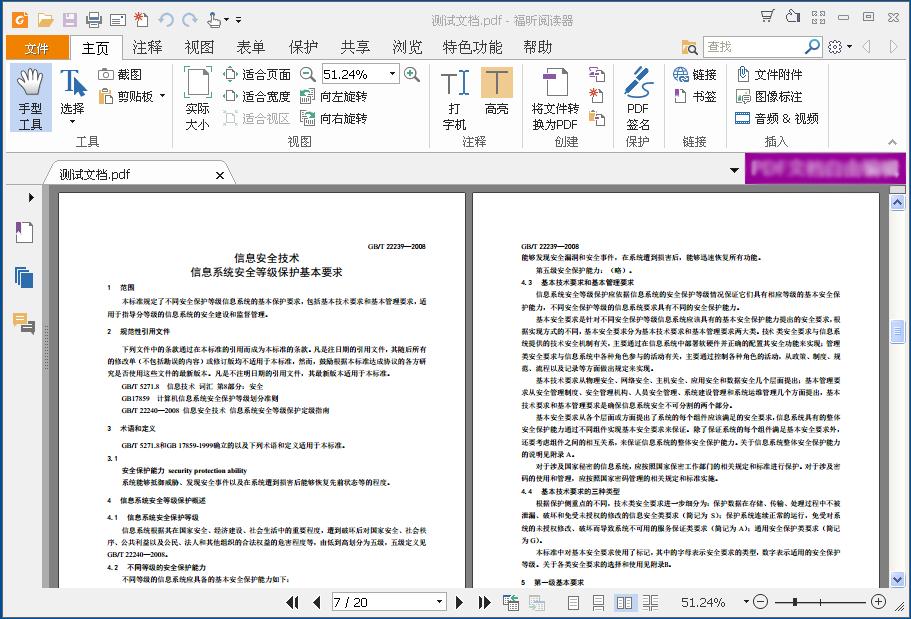
Task: Click the PDF签名 signing icon
Action: pyautogui.click(x=637, y=96)
